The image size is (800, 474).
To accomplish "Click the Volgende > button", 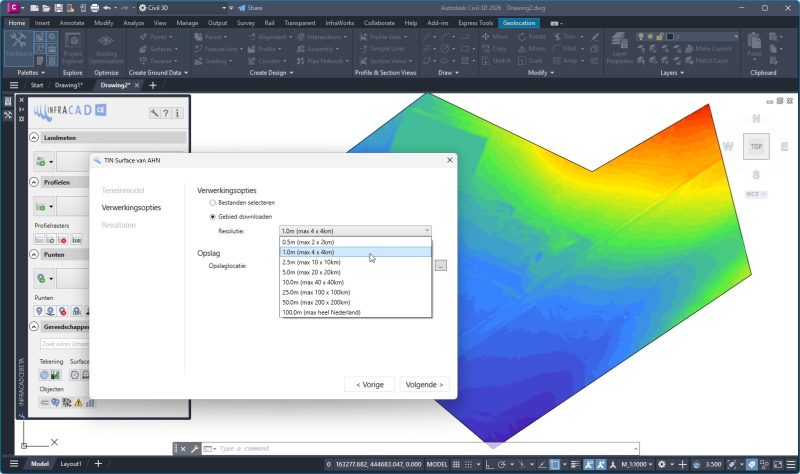I will pos(424,385).
